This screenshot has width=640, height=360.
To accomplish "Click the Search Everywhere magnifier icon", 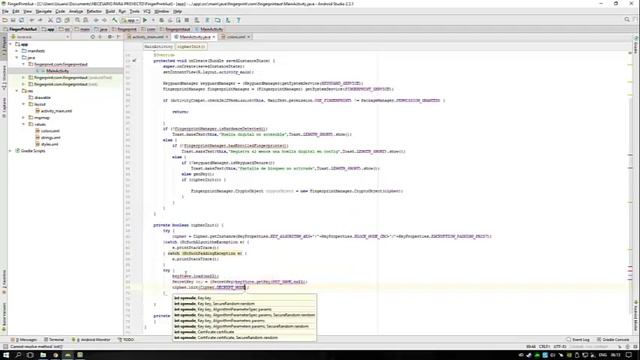I will click(x=627, y=20).
